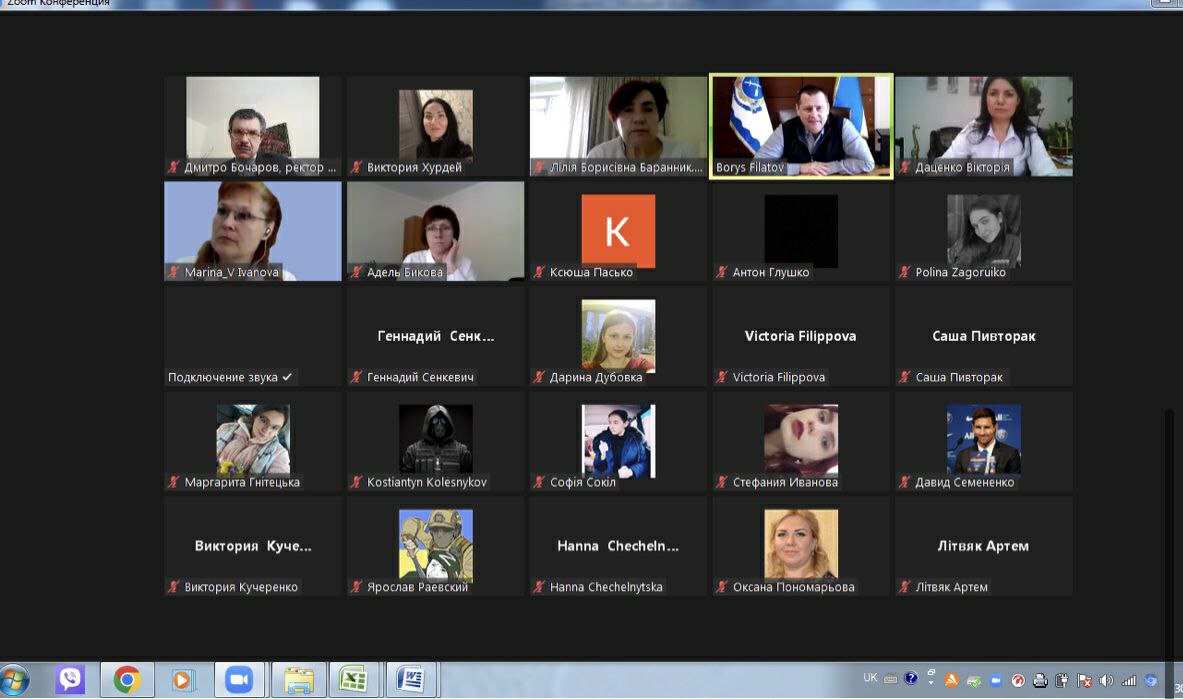Screen dimensions: 1183x699
Task: Click Стефания Иванова's profile picture
Action: click(x=801, y=440)
